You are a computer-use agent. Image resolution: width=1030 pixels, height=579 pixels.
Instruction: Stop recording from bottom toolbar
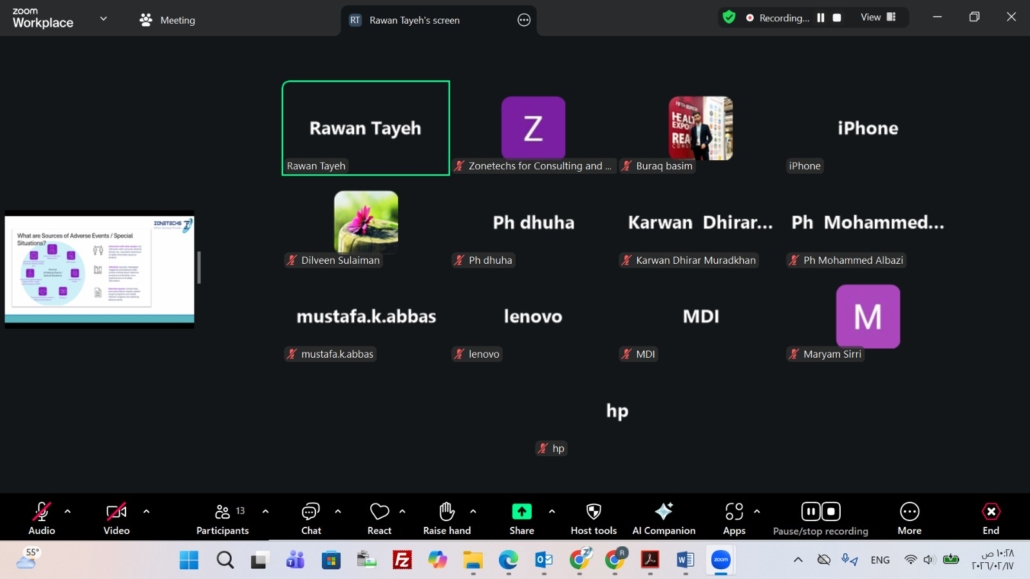coord(831,511)
